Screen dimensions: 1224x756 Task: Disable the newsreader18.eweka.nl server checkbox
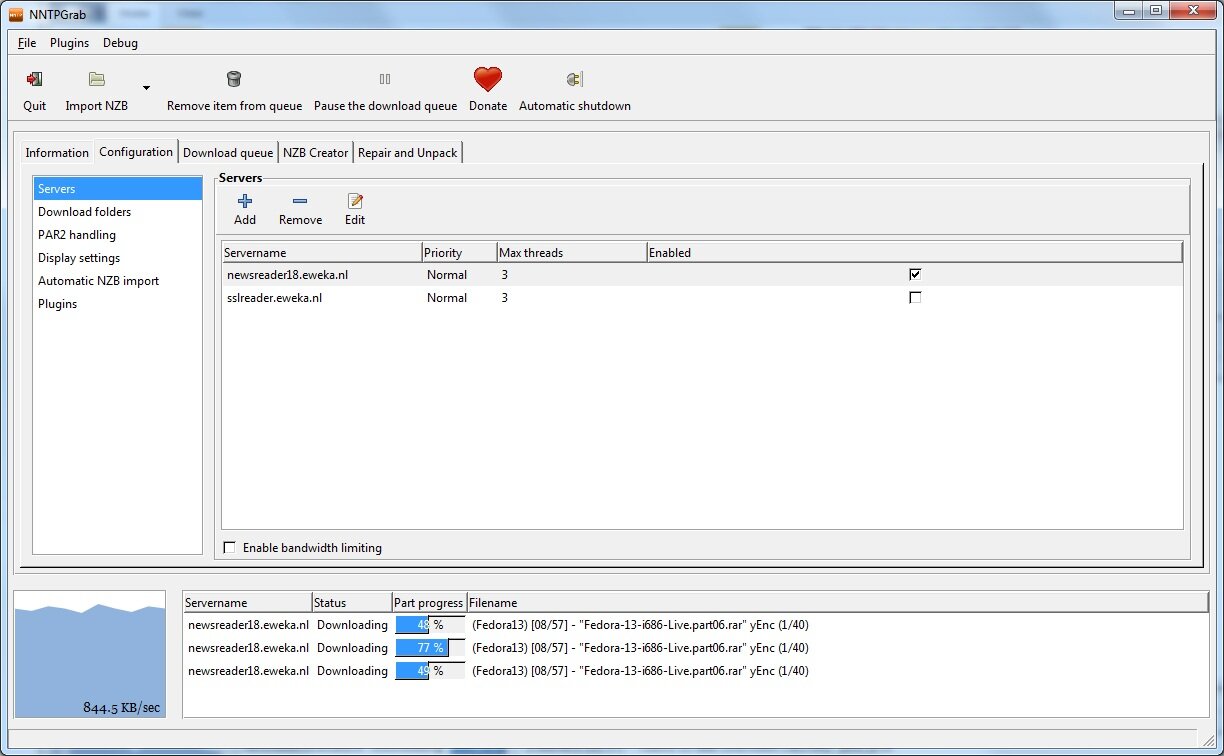915,274
